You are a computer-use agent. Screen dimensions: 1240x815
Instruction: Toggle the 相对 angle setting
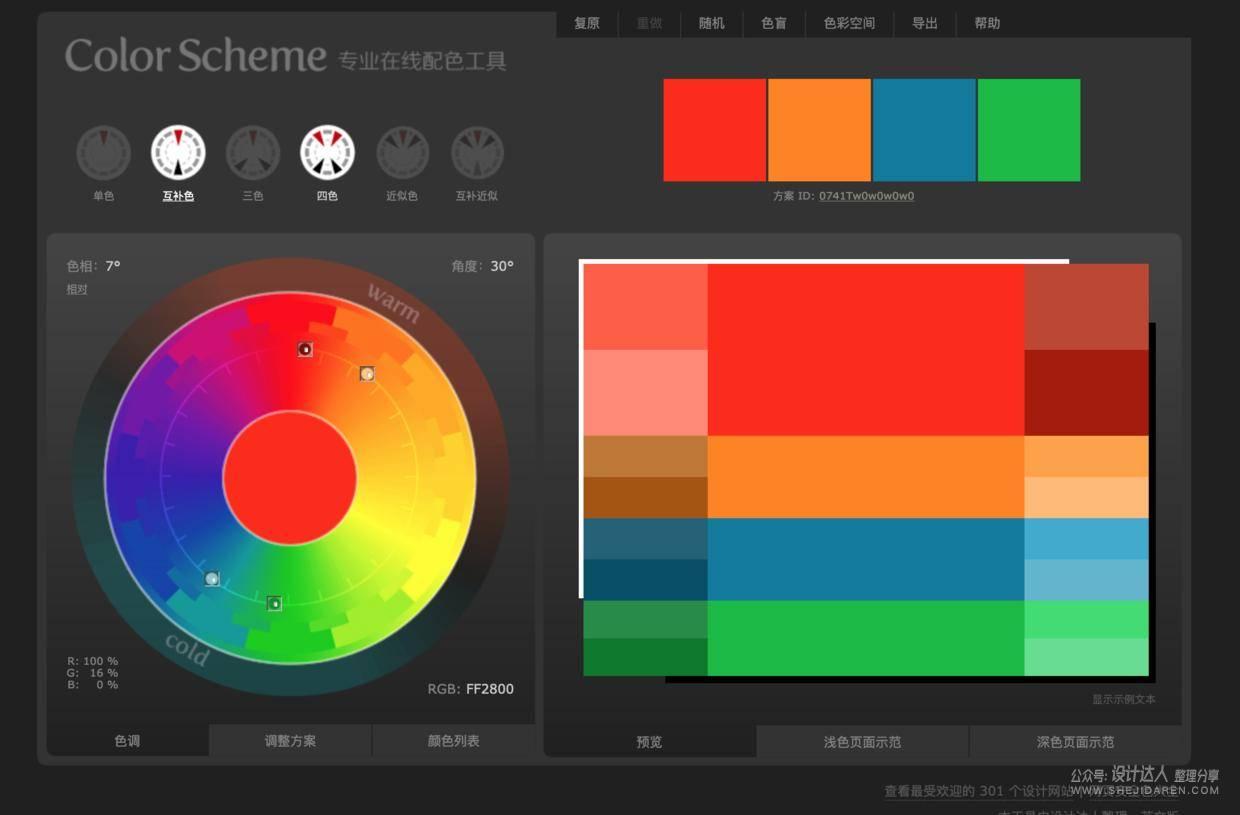pos(78,289)
